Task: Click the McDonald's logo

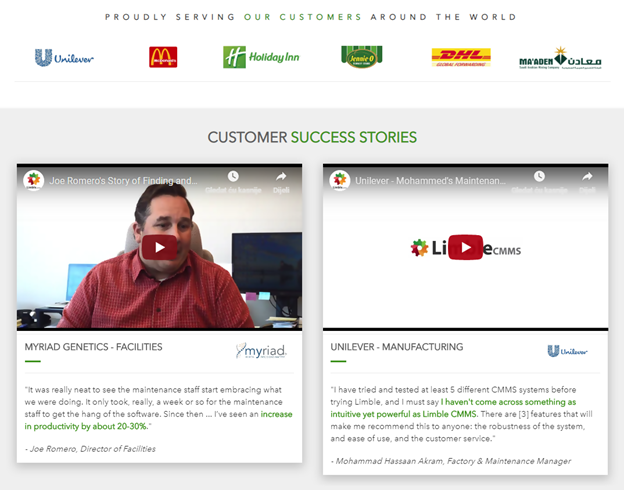Action: click(163, 57)
